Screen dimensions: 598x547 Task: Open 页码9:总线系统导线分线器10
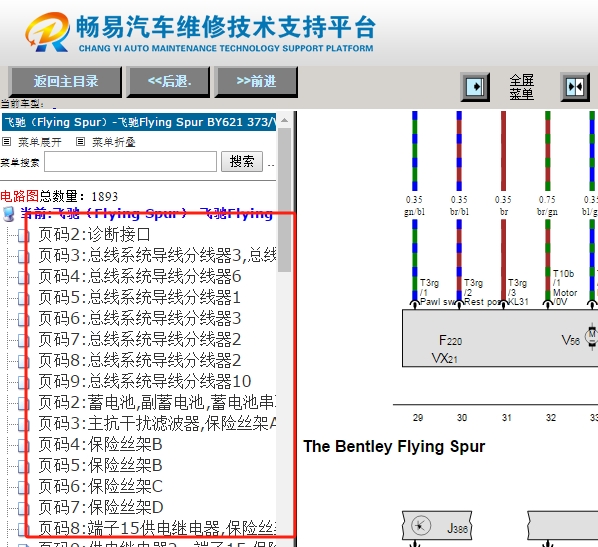pyautogui.click(x=145, y=381)
